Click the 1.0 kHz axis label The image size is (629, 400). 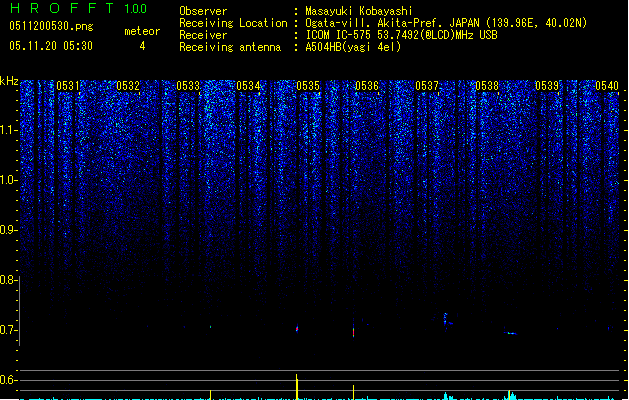8,180
